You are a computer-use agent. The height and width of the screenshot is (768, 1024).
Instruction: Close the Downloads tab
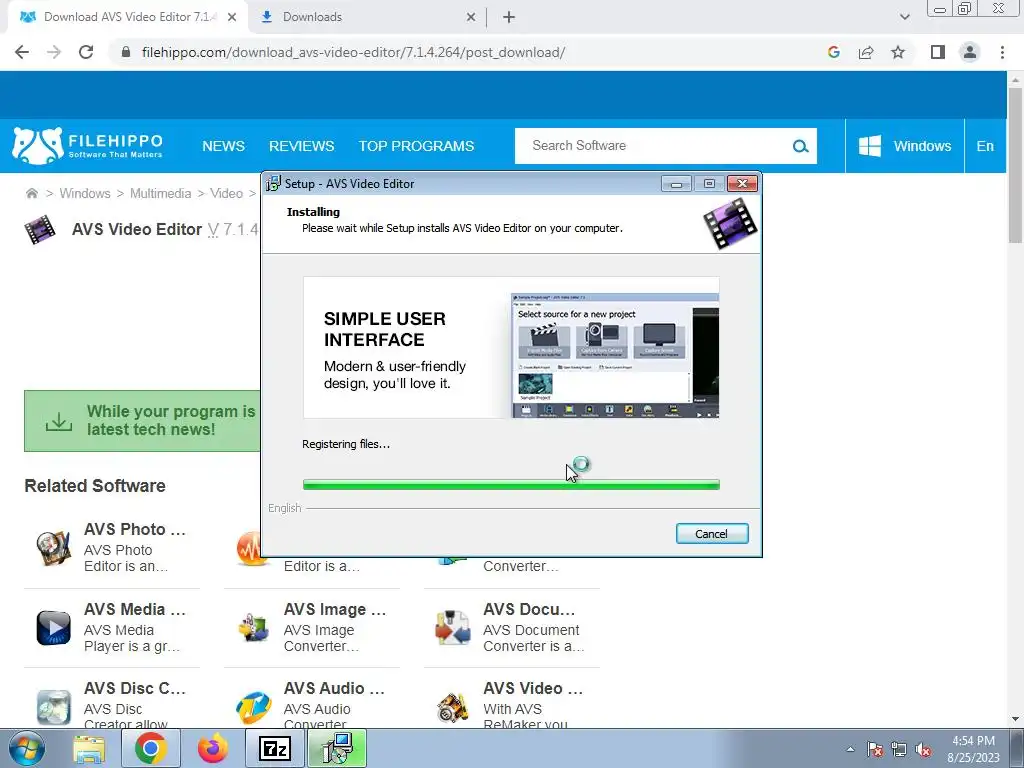coord(471,18)
